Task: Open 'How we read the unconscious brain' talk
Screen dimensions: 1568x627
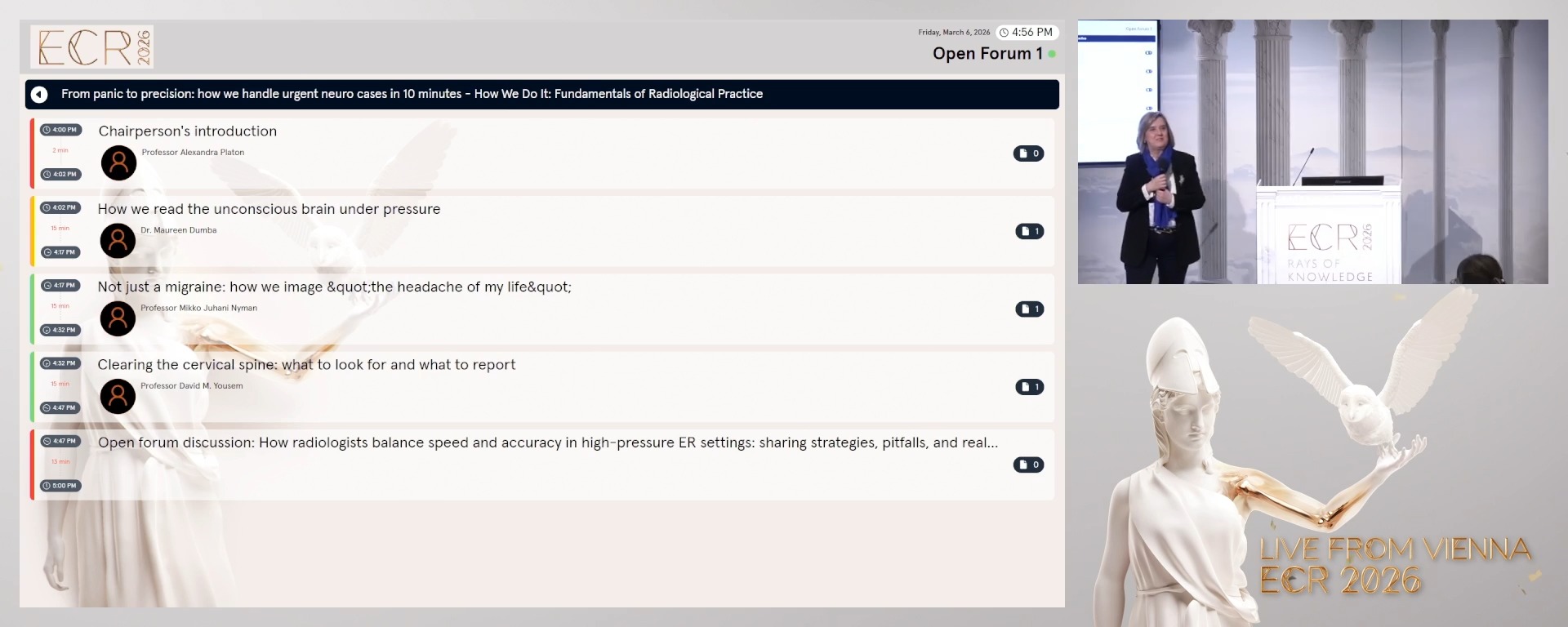Action: click(269, 209)
